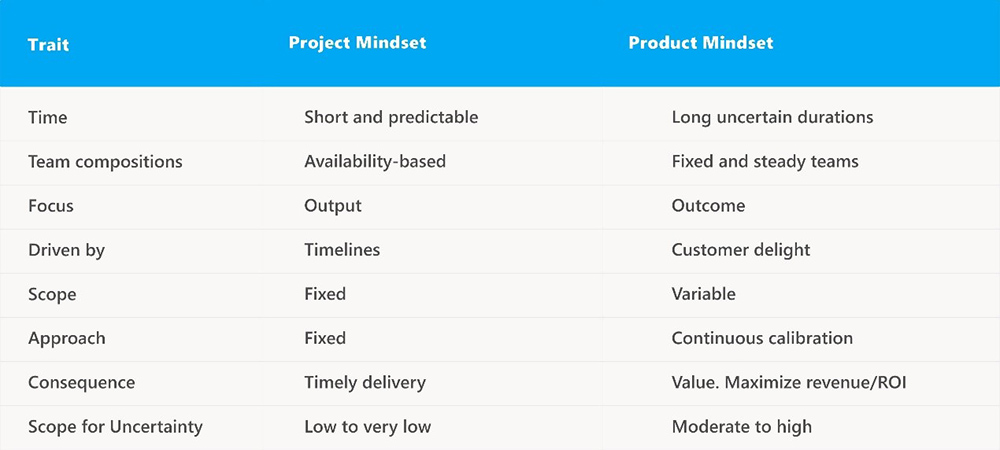This screenshot has width=1000, height=450.
Task: Select Value. Maximize revenue/ROI cell
Action: click(789, 382)
